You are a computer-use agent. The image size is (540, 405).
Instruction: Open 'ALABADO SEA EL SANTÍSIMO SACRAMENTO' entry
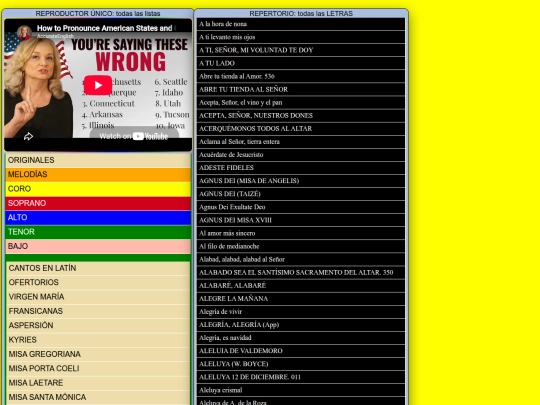coord(301,272)
